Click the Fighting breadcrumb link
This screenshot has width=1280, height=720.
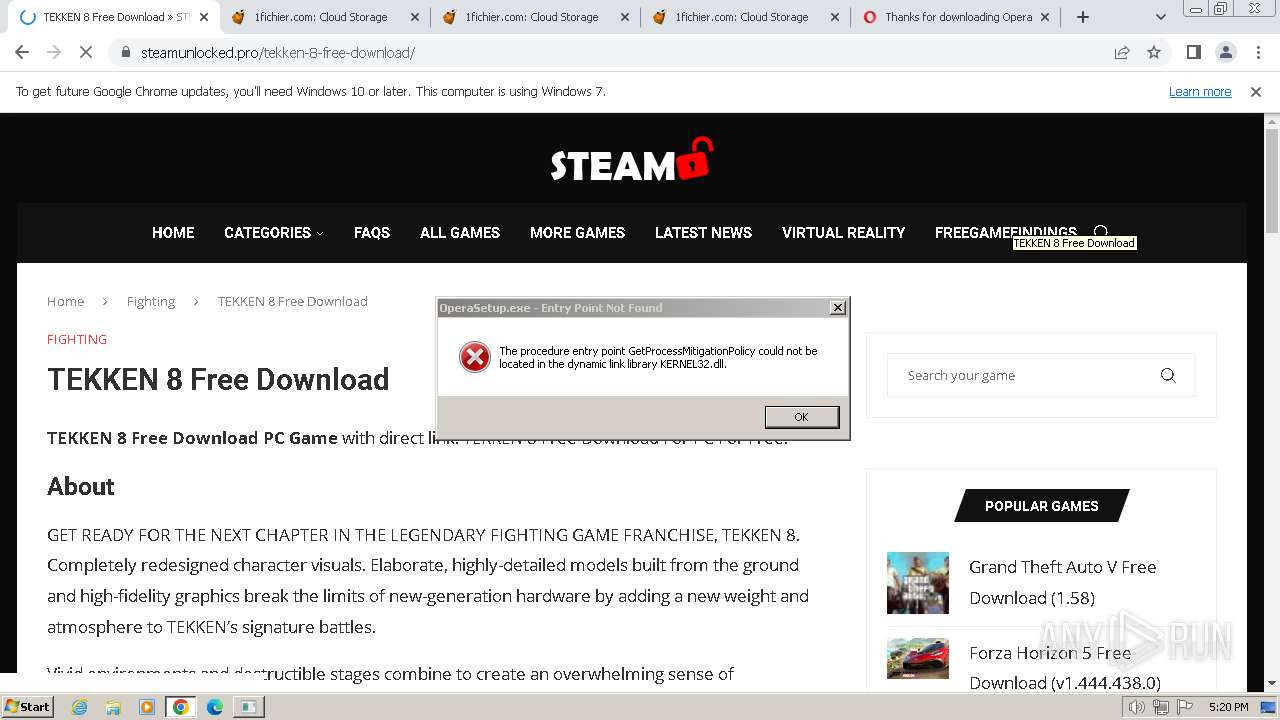pos(150,301)
